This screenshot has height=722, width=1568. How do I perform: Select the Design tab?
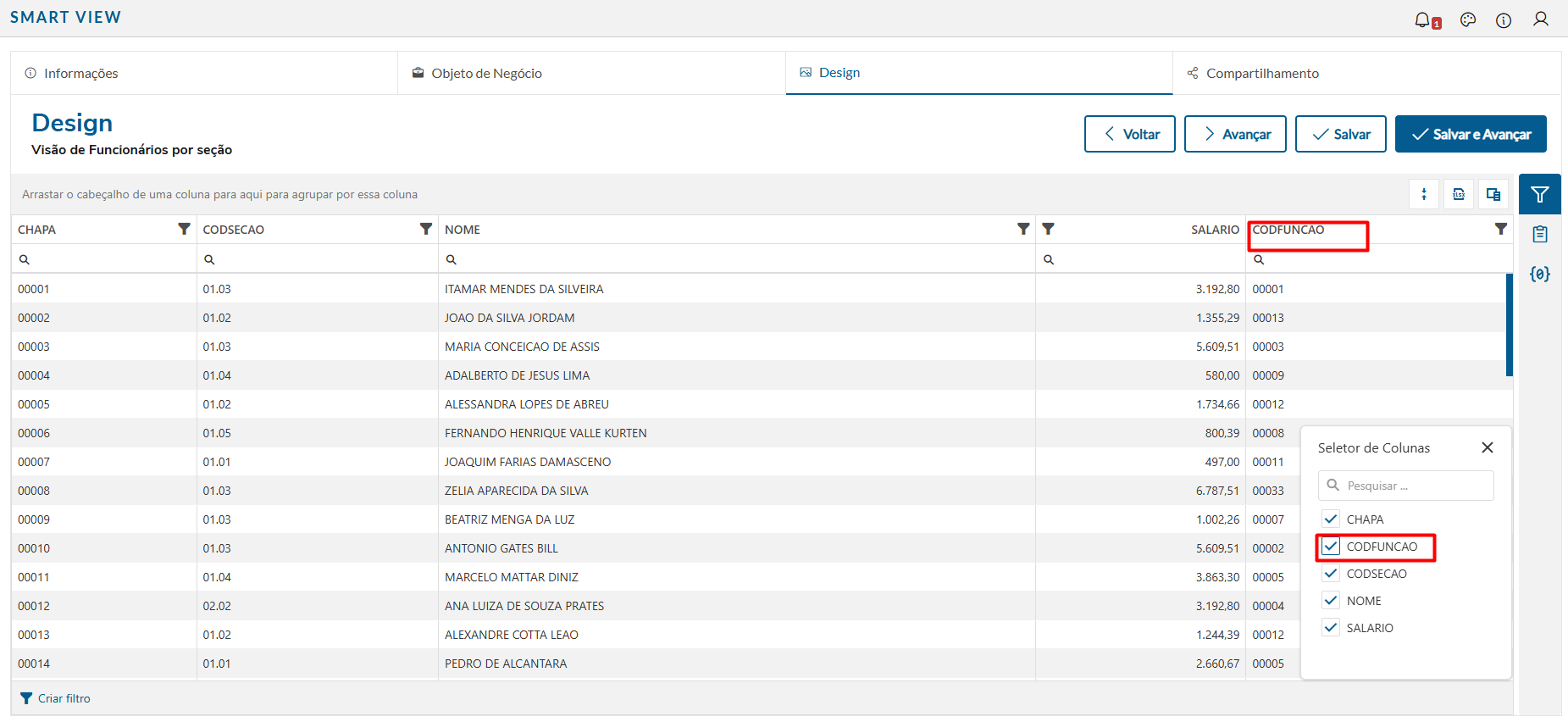click(x=979, y=73)
